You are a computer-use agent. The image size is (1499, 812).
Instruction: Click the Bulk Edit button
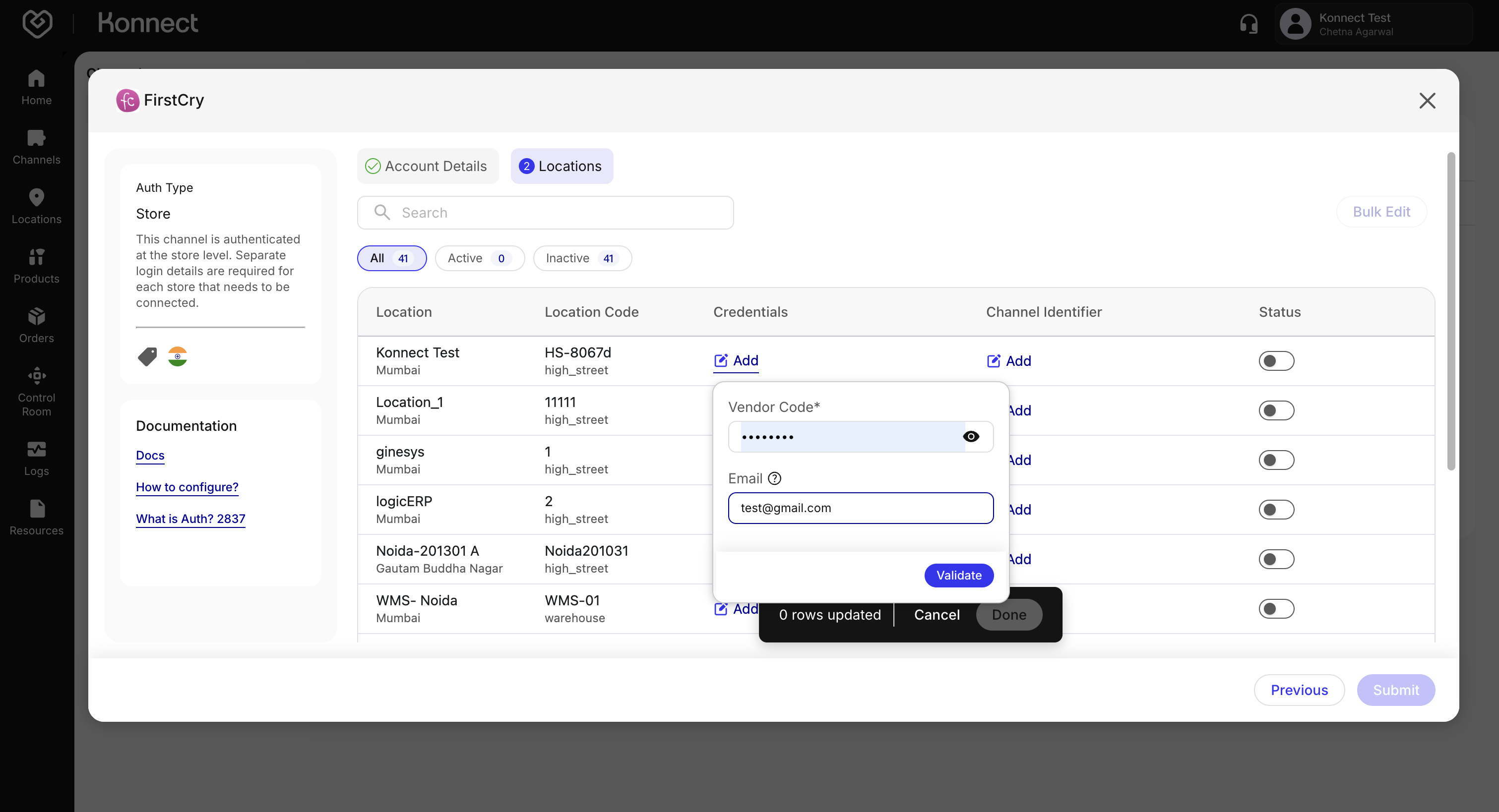coord(1381,212)
